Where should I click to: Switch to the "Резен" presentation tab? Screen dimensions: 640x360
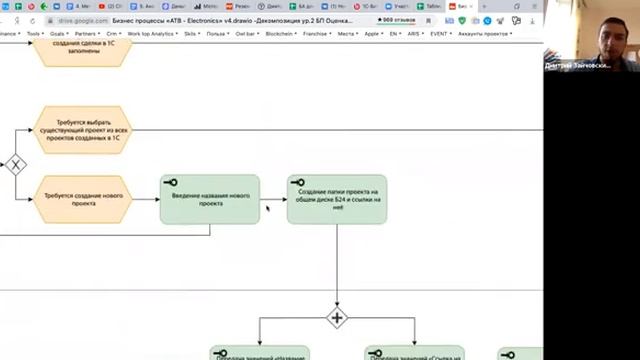point(238,7)
